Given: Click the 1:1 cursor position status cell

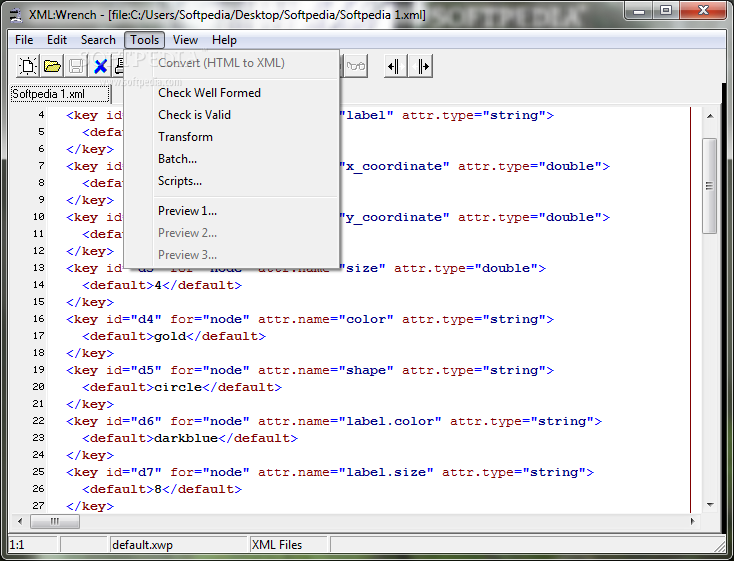Looking at the screenshot, I should click(x=33, y=545).
